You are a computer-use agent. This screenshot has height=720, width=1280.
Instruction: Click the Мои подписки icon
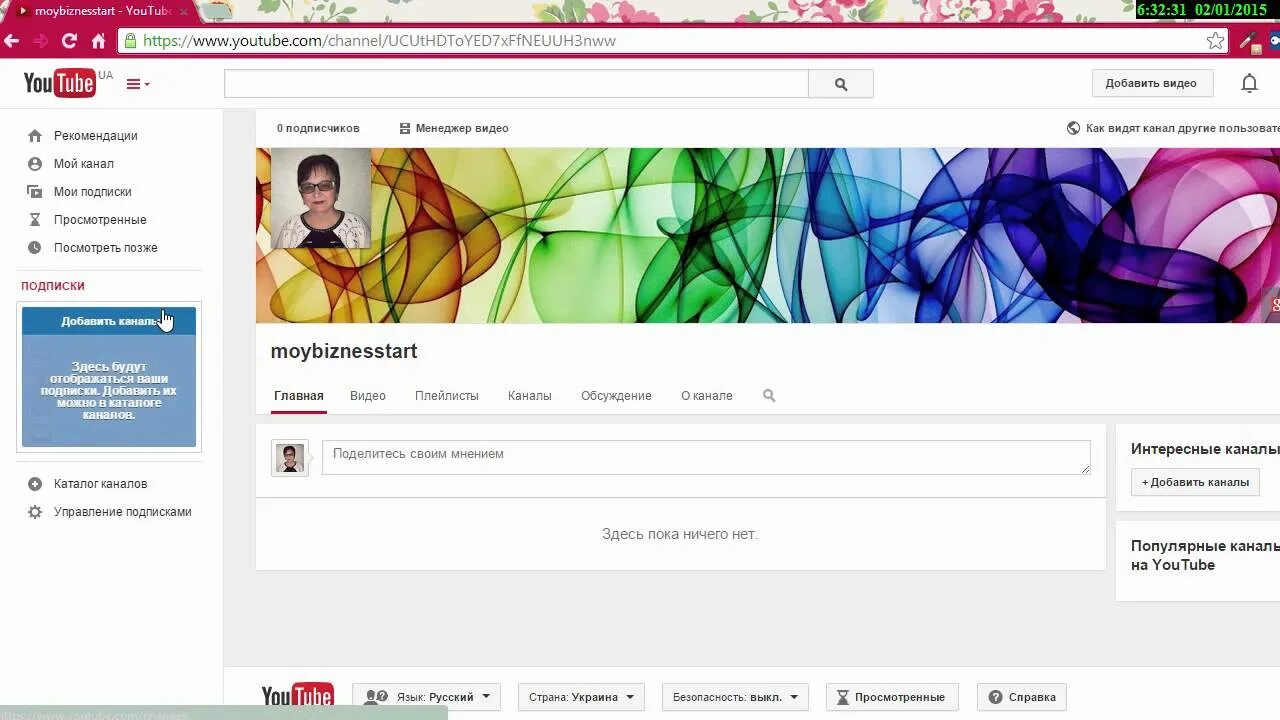[35, 192]
